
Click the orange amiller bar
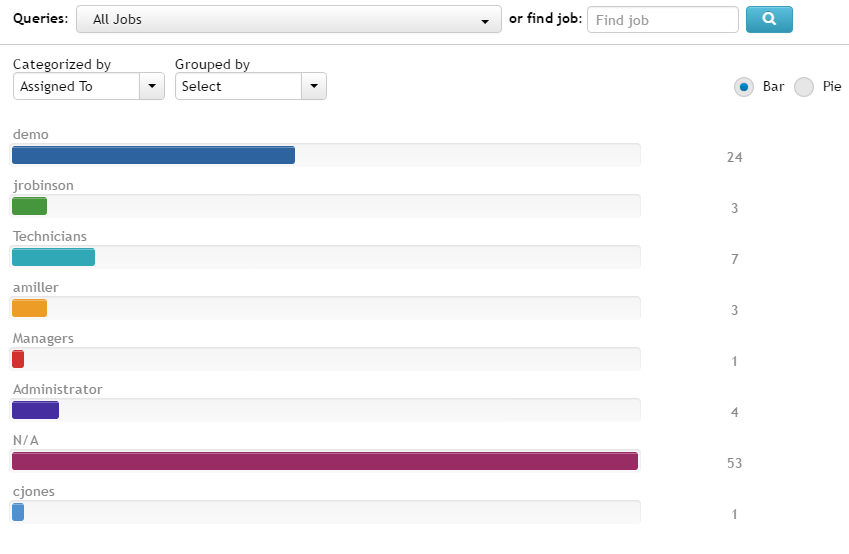(x=29, y=308)
